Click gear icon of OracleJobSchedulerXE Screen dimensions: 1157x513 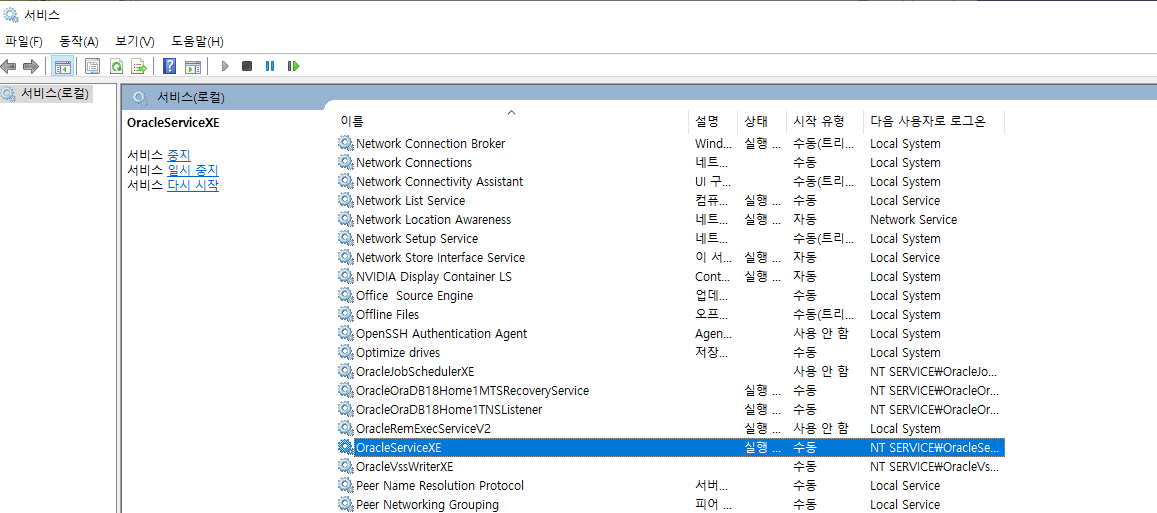tap(345, 371)
